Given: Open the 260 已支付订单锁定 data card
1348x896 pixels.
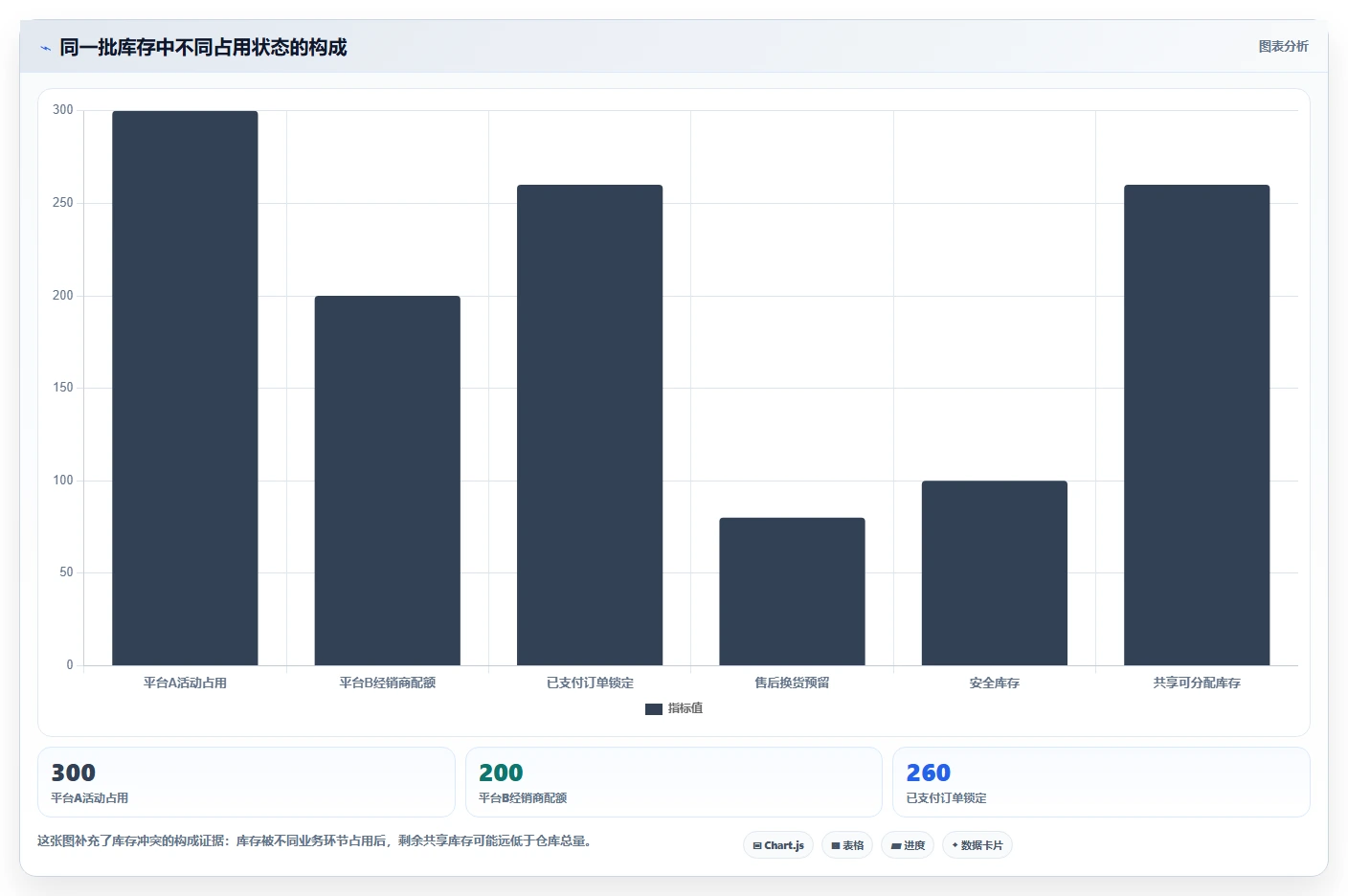Looking at the screenshot, I should point(1101,782).
